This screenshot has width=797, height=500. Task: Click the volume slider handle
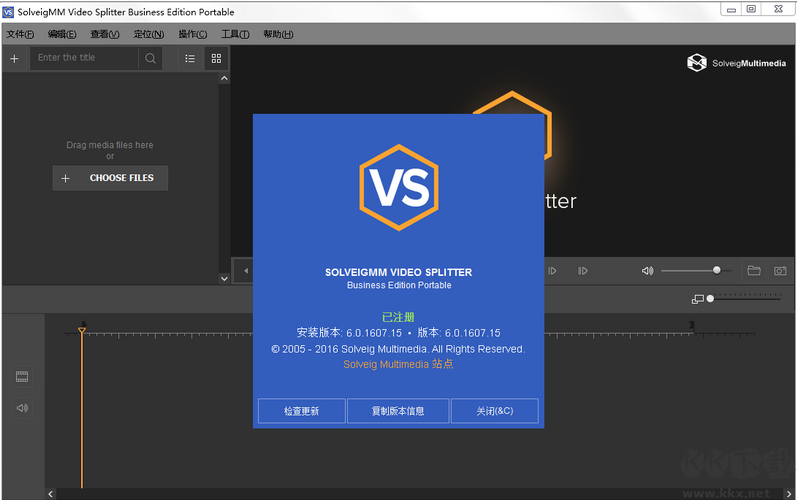[x=716, y=270]
